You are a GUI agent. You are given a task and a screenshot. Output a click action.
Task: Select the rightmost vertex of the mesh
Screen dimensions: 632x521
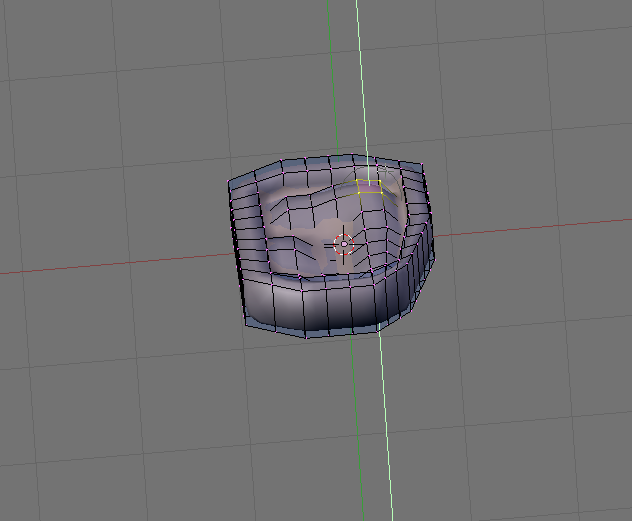[x=435, y=259]
